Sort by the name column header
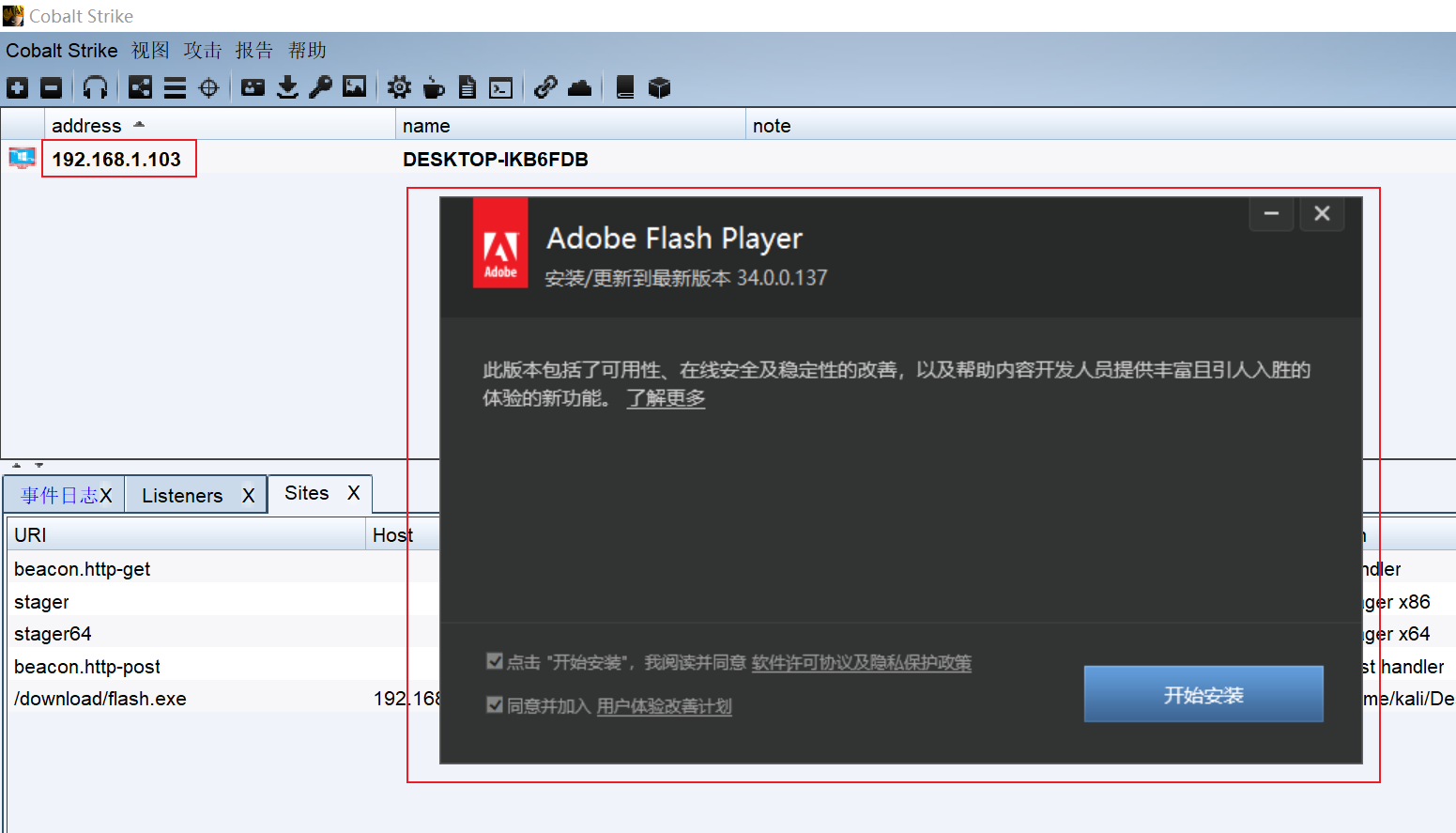 pyautogui.click(x=570, y=125)
